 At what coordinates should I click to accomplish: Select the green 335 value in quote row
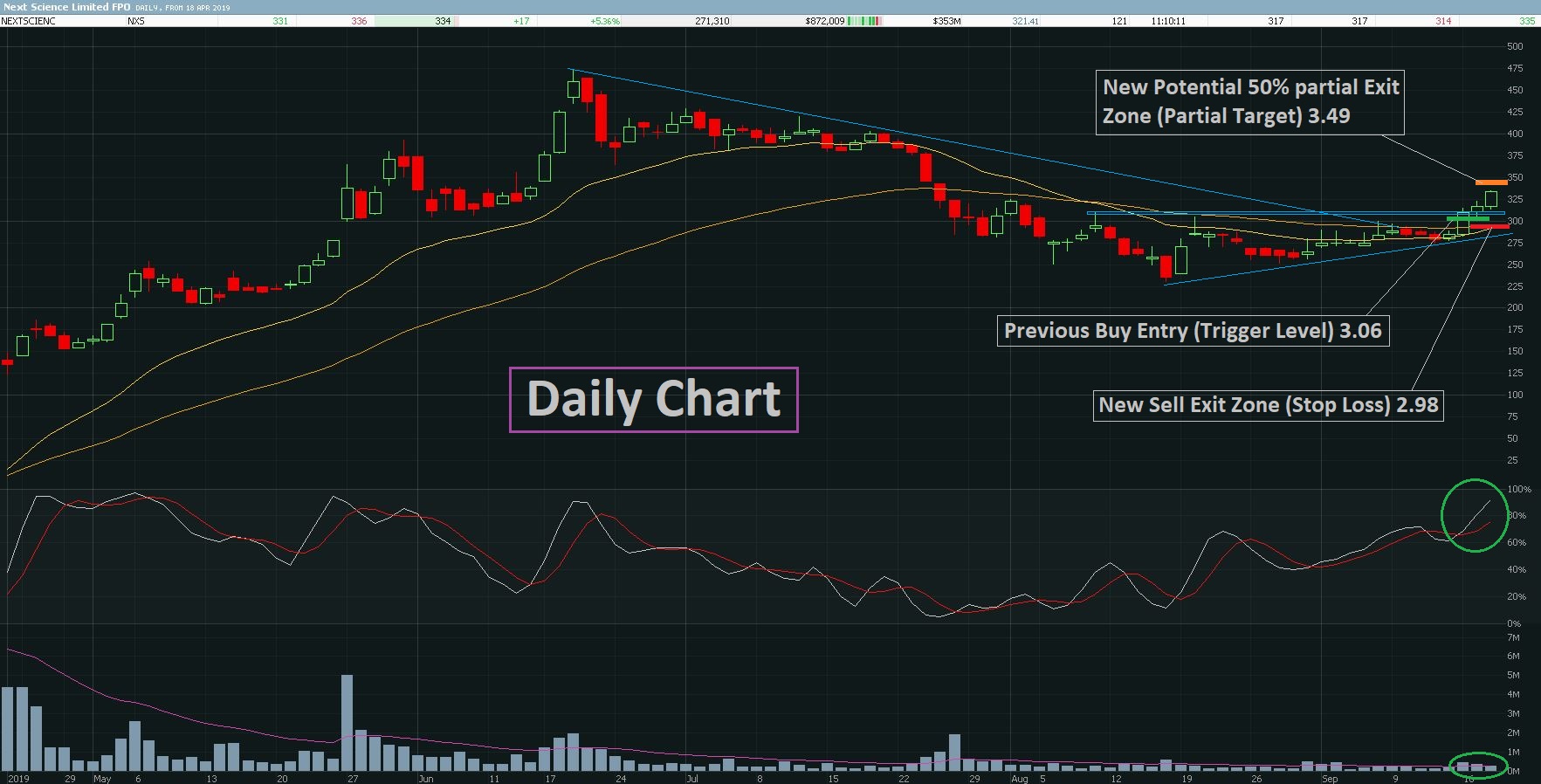coord(1527,21)
